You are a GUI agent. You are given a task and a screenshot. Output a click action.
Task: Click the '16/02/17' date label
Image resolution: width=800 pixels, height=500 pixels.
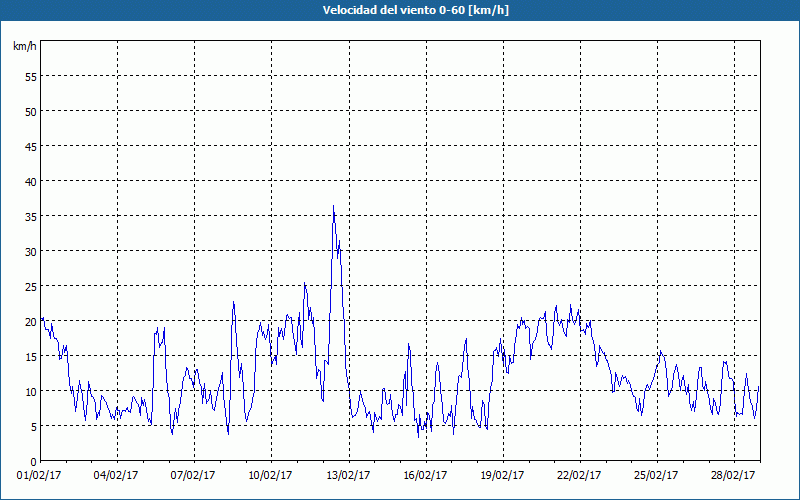[x=426, y=475]
